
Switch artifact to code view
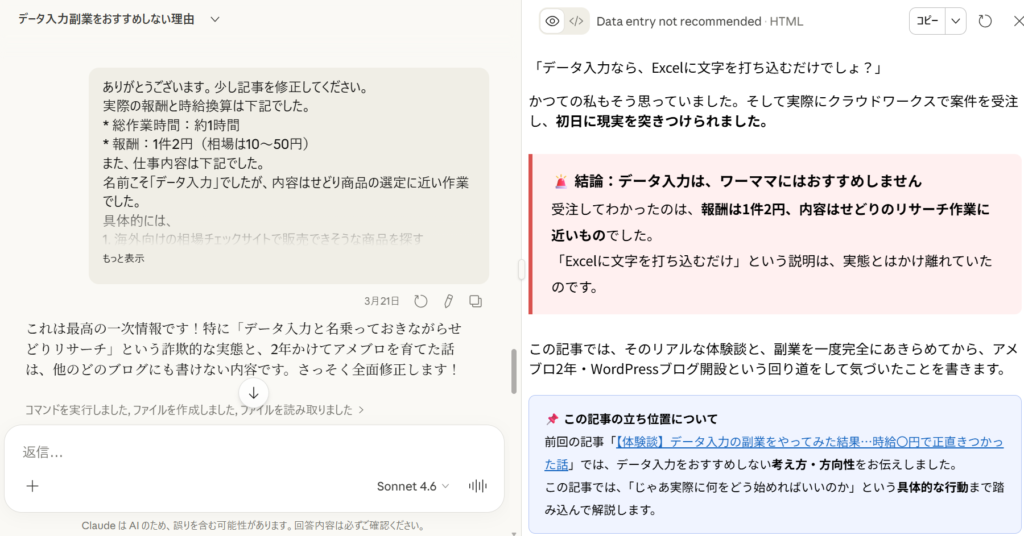[x=576, y=21]
